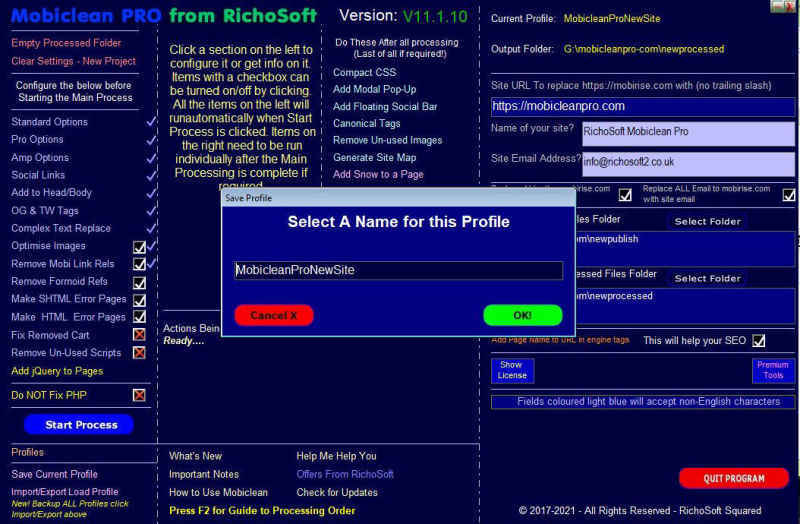Open Add to Head/Body section
This screenshot has width=800, height=524.
click(52, 192)
